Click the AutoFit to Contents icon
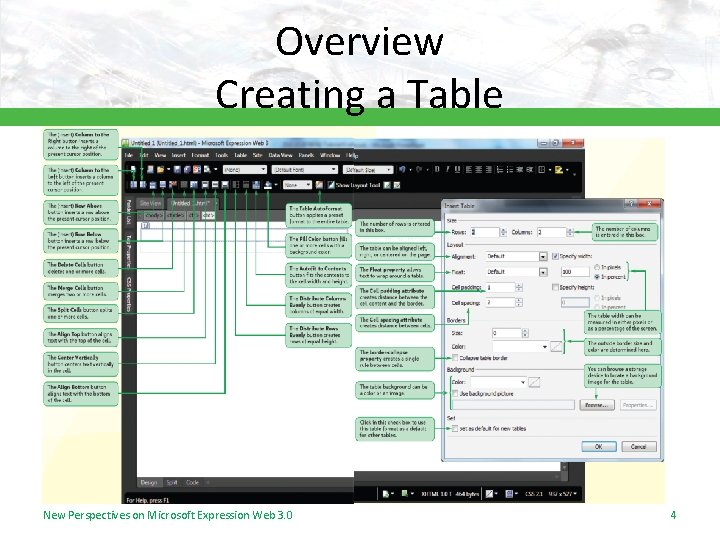Screen dimensions: 720x540 coord(256,185)
